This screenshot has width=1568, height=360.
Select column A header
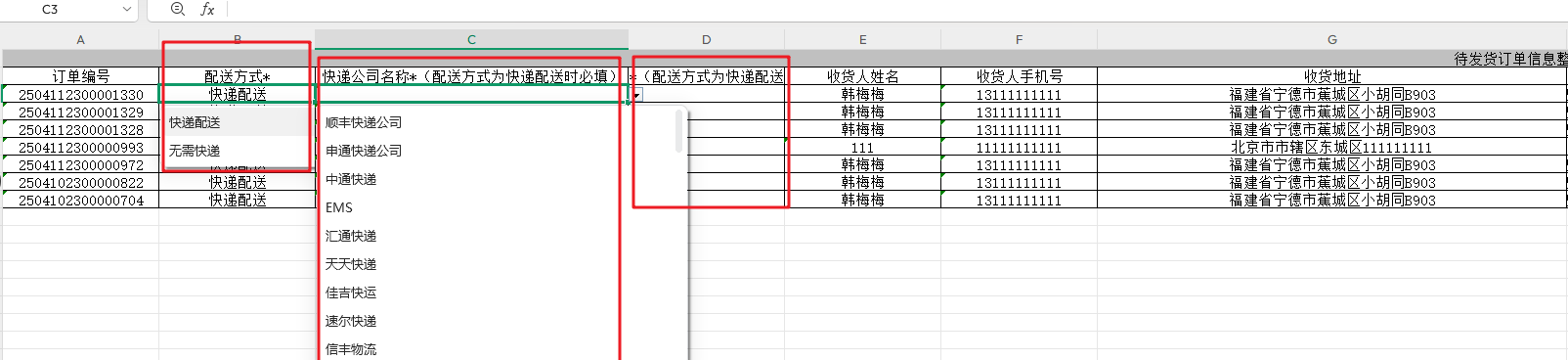pyautogui.click(x=80, y=40)
